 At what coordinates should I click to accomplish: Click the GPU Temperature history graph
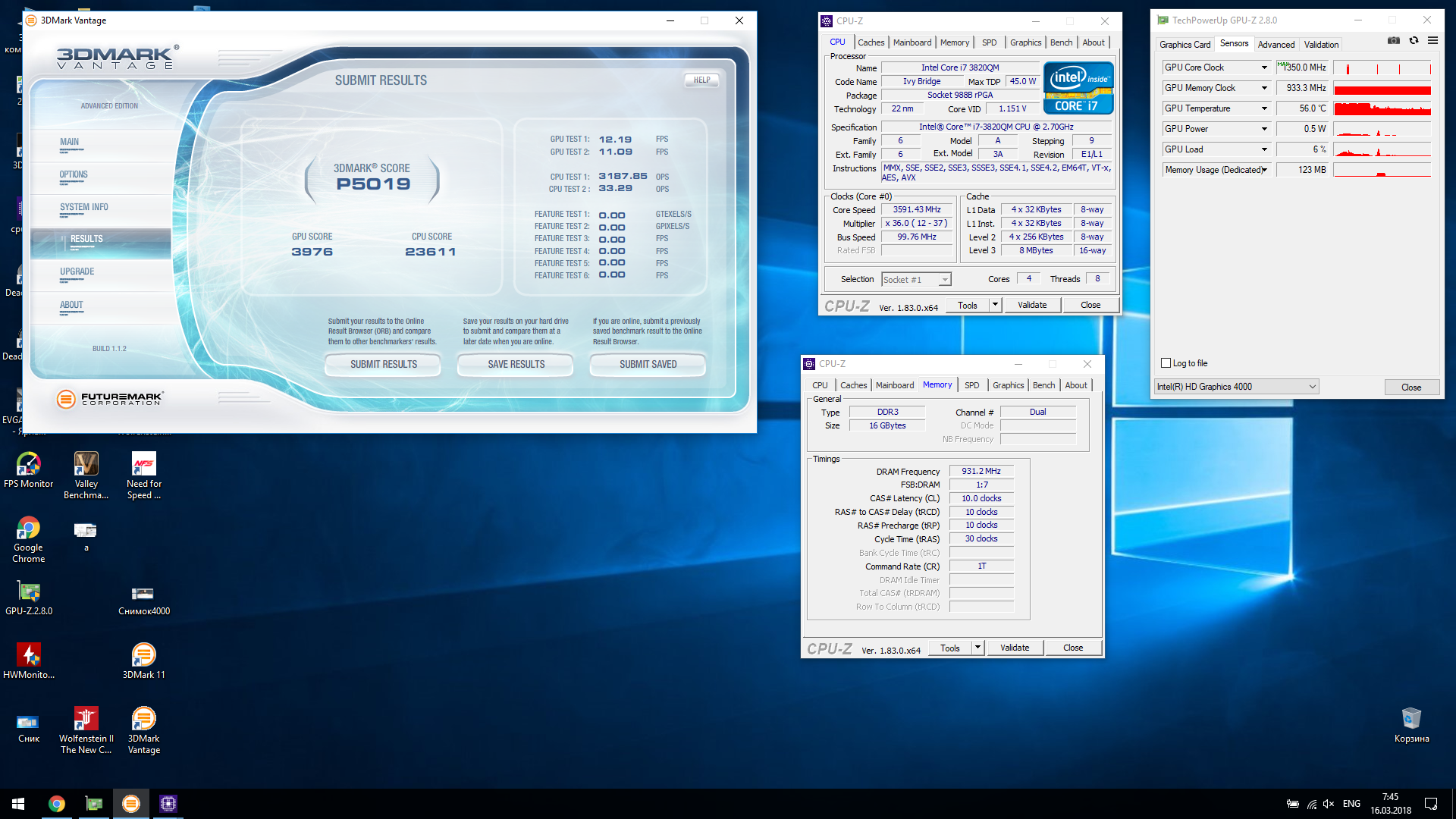1382,108
